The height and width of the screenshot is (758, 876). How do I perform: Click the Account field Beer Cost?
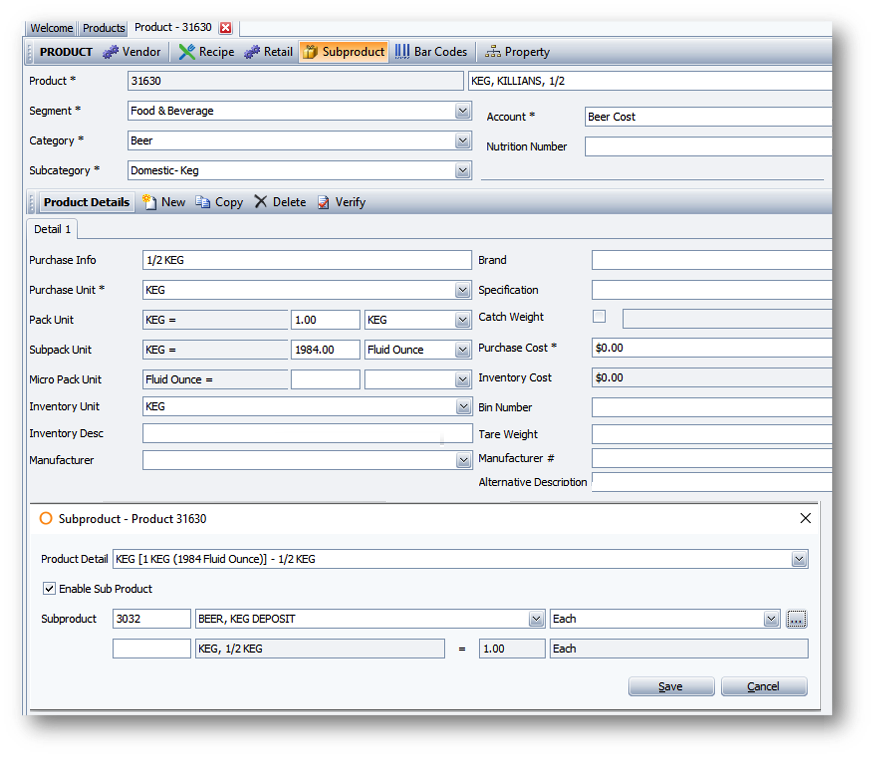point(708,117)
